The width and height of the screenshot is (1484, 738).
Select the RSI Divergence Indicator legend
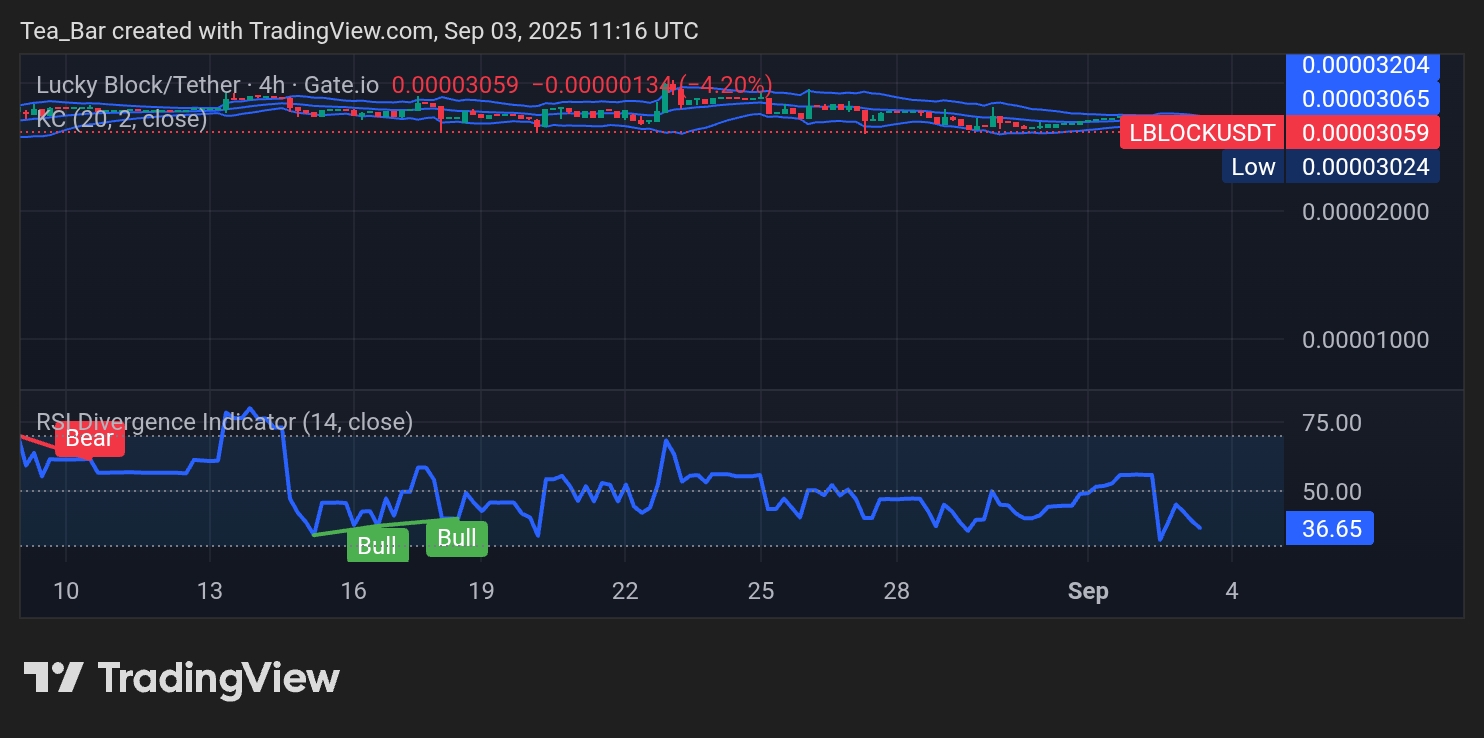224,422
